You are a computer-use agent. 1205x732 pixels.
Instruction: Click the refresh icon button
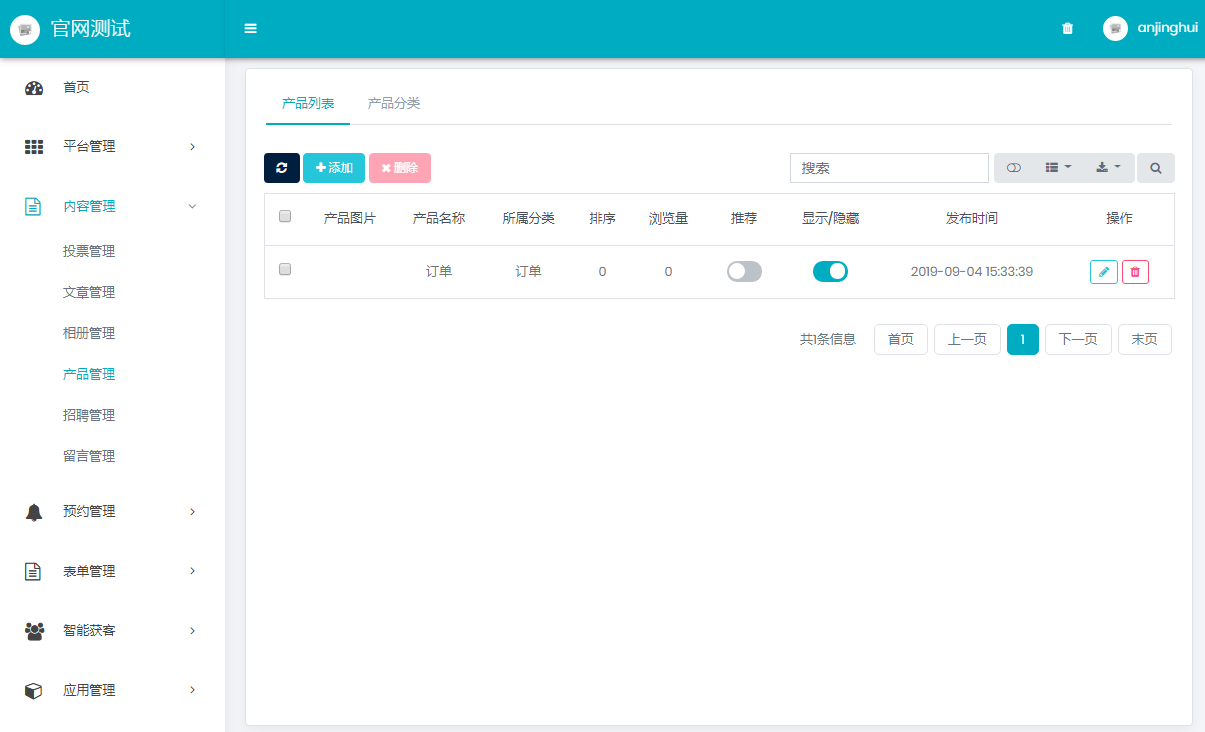(282, 168)
